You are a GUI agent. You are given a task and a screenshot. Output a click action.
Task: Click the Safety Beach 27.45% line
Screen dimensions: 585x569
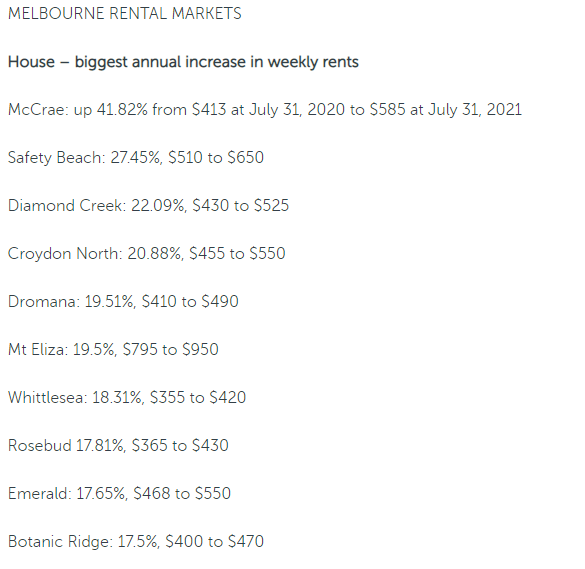point(136,157)
